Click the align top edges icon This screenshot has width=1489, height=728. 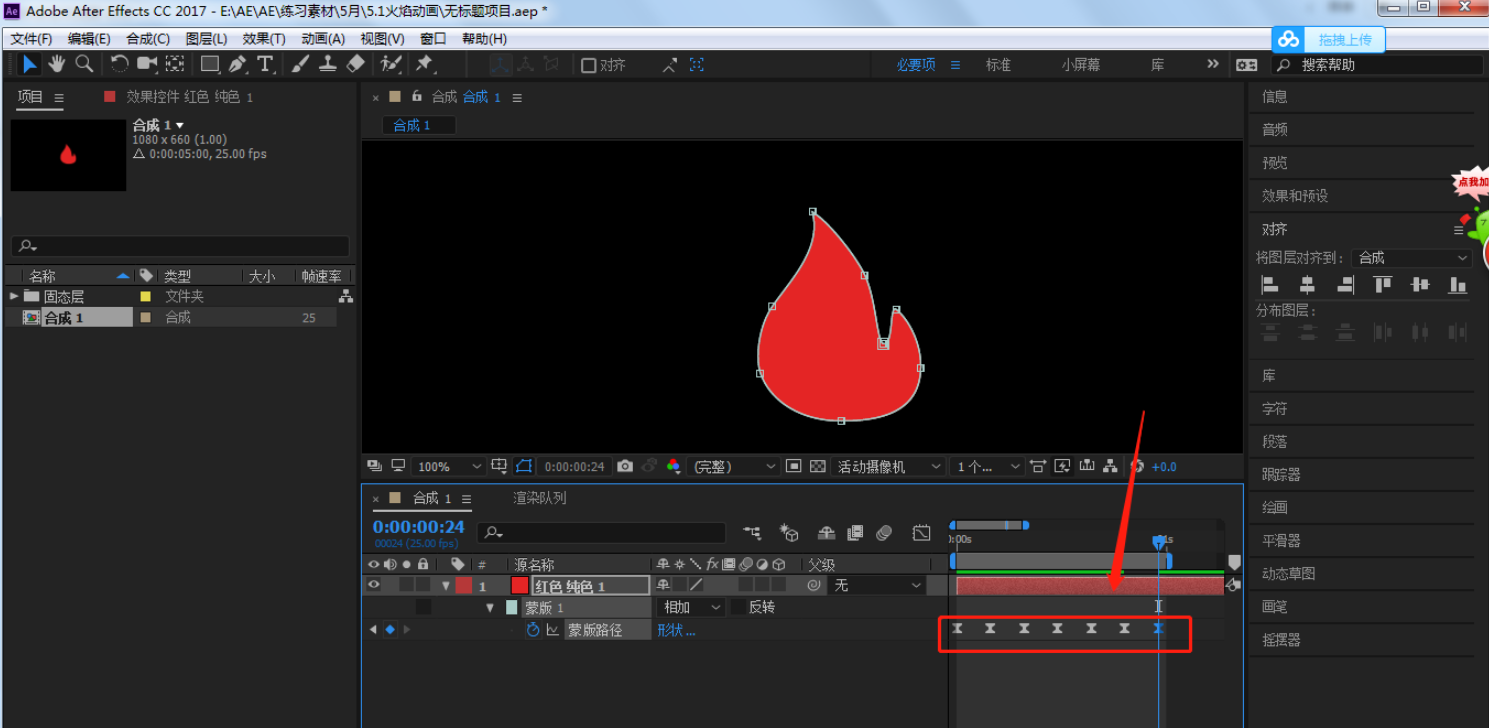tap(1383, 285)
